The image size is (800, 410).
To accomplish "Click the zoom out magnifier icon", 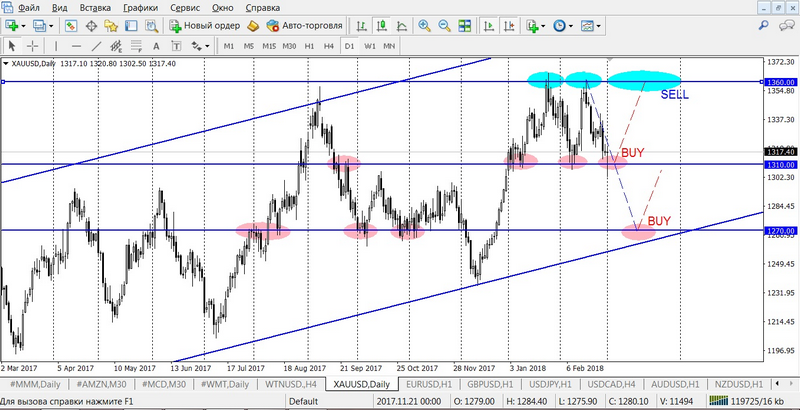I will tap(445, 26).
